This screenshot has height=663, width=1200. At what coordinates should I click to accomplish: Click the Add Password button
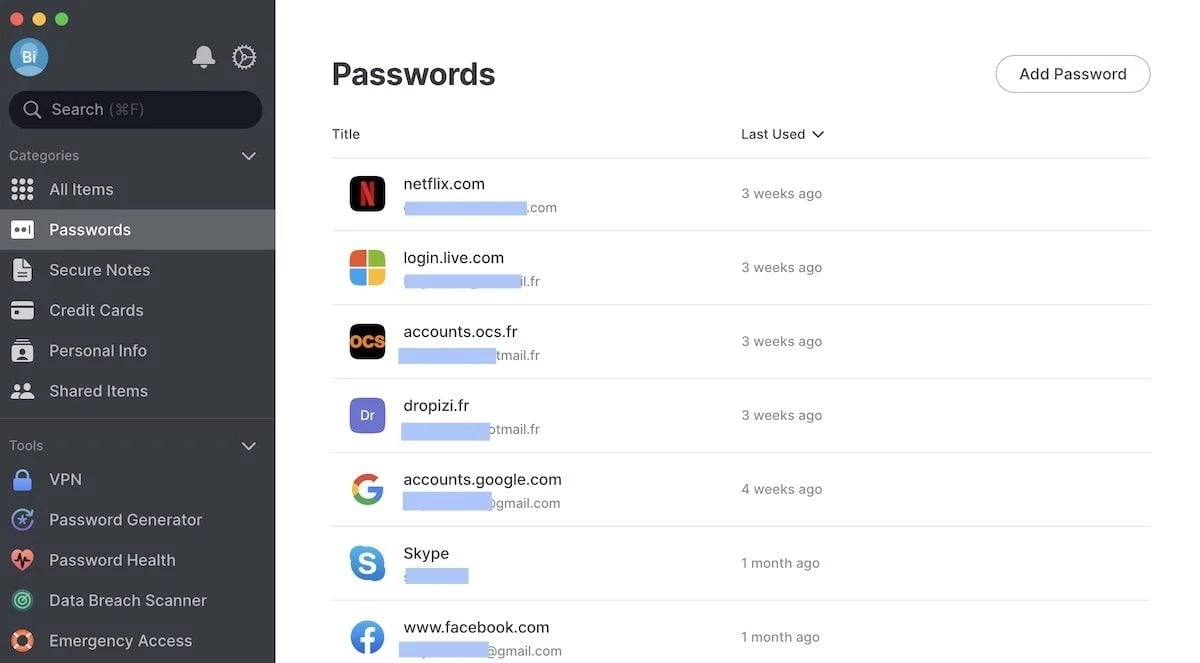[x=1072, y=74]
